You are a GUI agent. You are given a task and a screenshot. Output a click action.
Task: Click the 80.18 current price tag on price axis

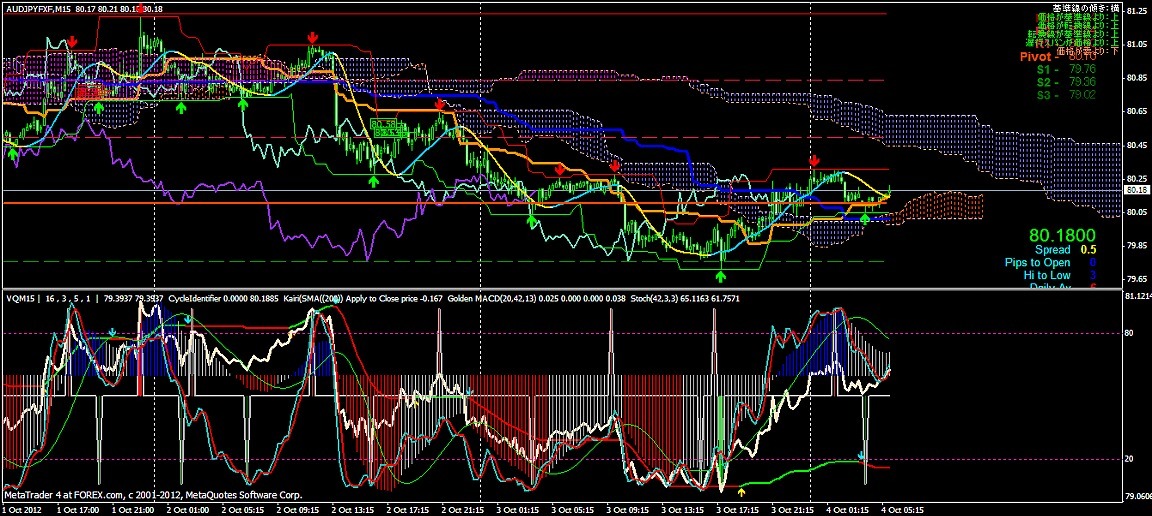pos(1135,189)
